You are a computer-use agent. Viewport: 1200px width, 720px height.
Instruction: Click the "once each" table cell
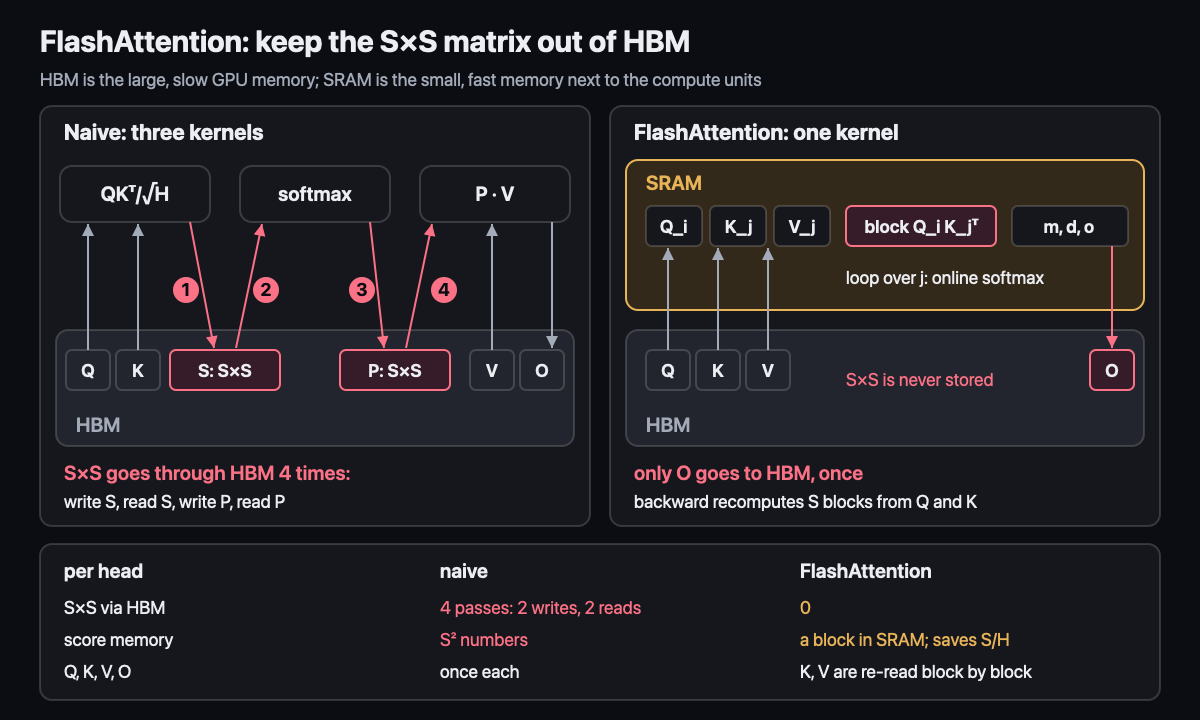(480, 672)
